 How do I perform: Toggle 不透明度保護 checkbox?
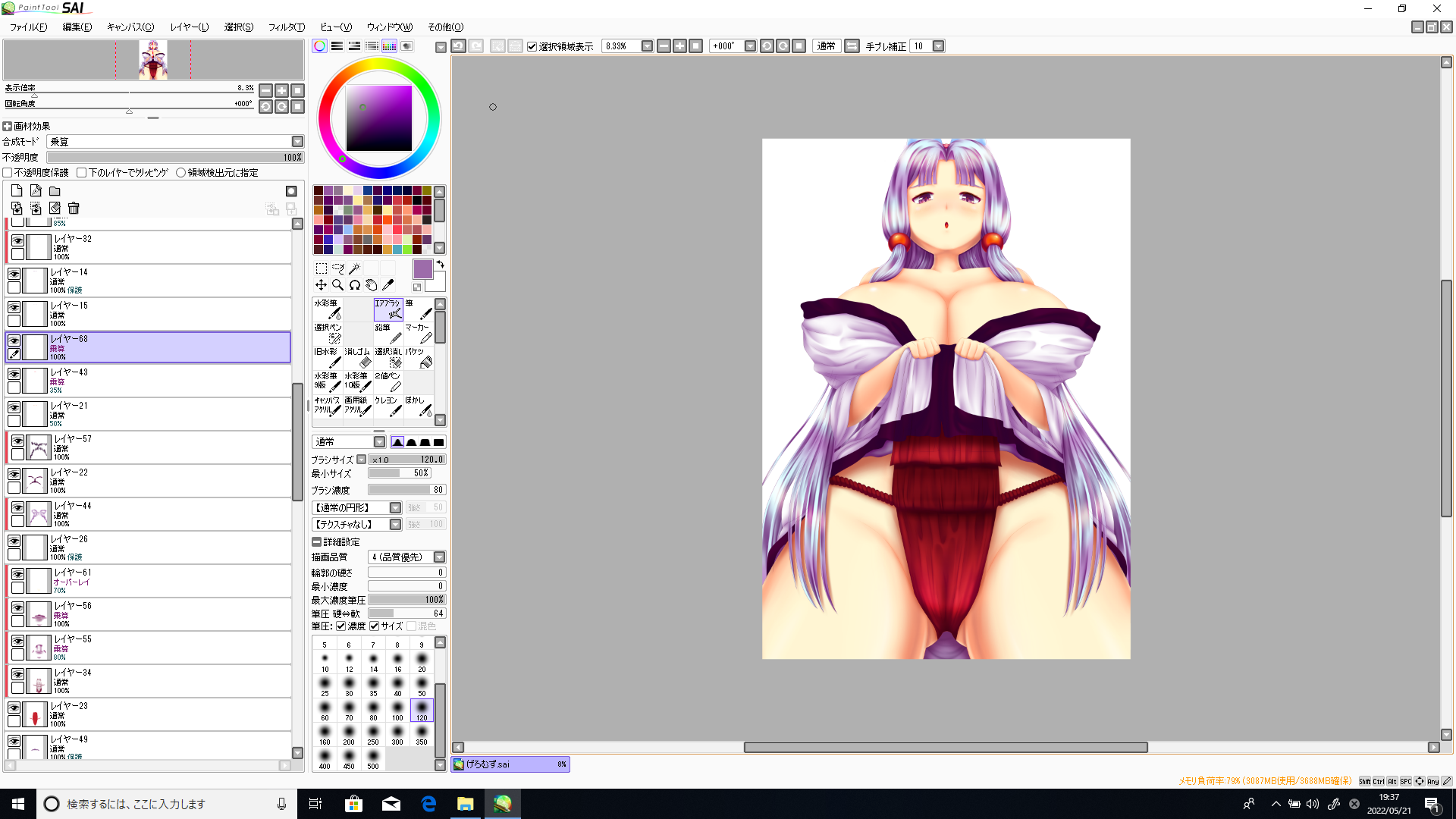pos(8,173)
